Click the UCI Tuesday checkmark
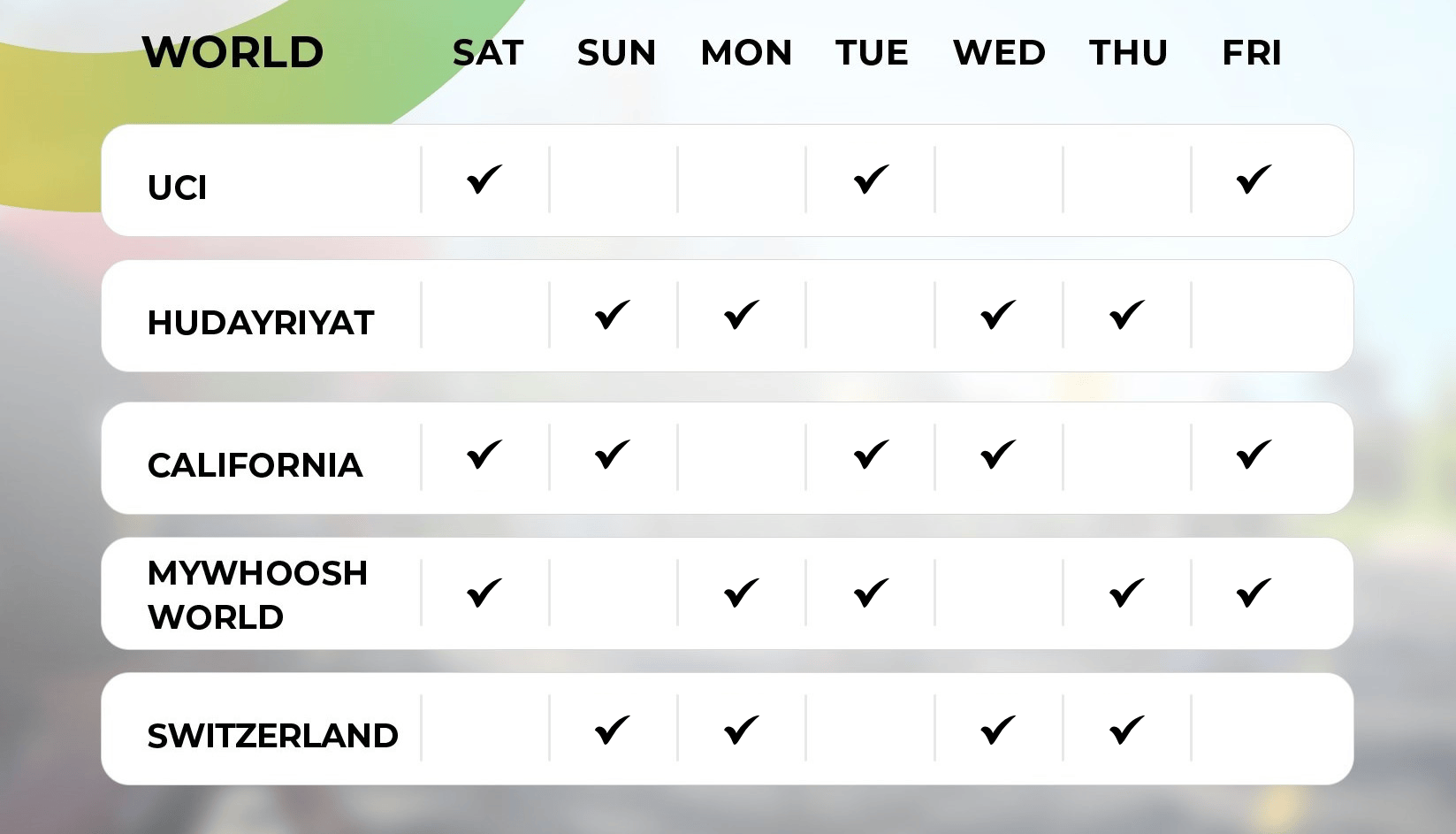This screenshot has height=834, width=1456. pos(872,180)
